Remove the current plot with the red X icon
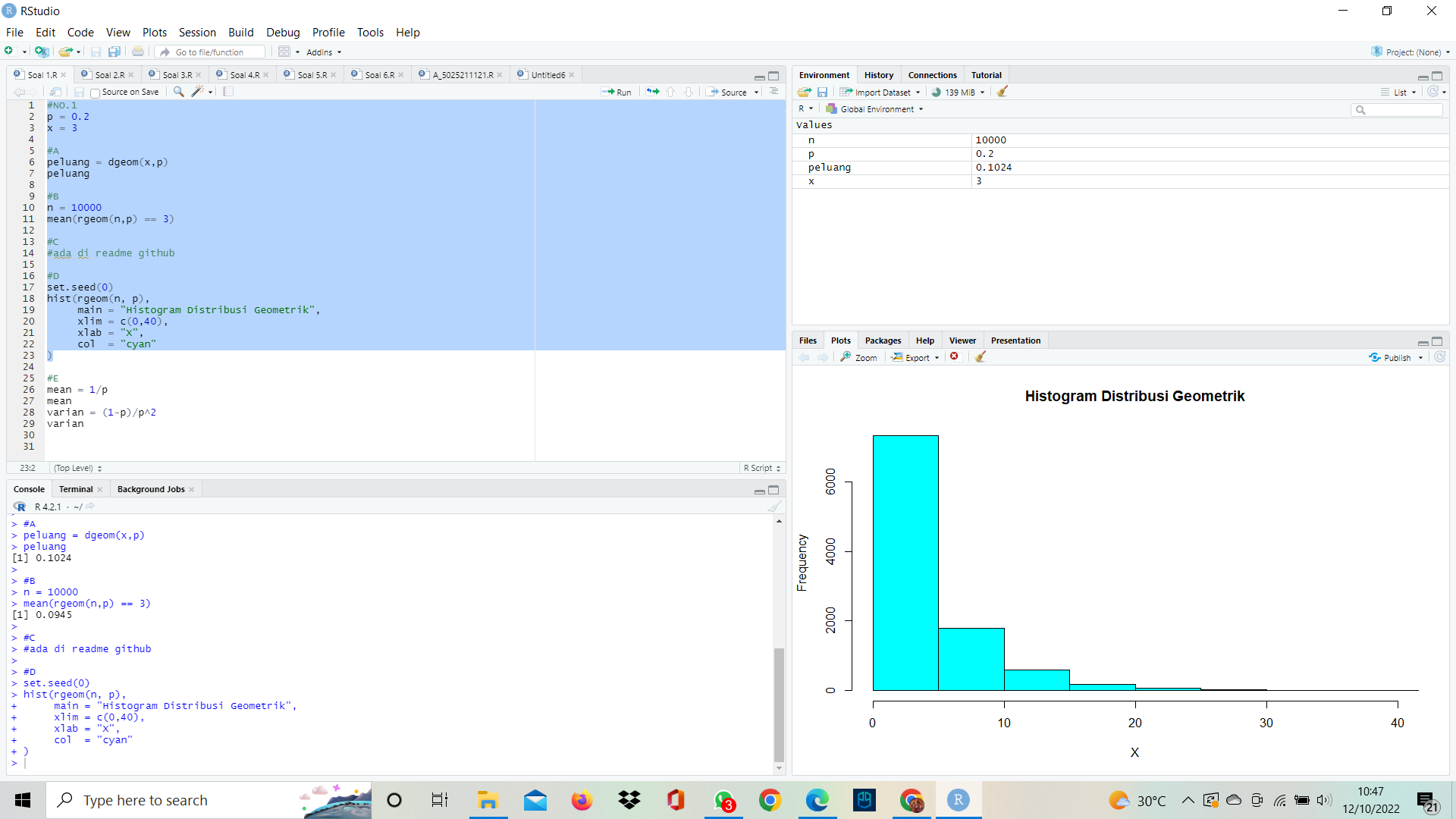Screen dimensions: 1456x819 tap(955, 356)
